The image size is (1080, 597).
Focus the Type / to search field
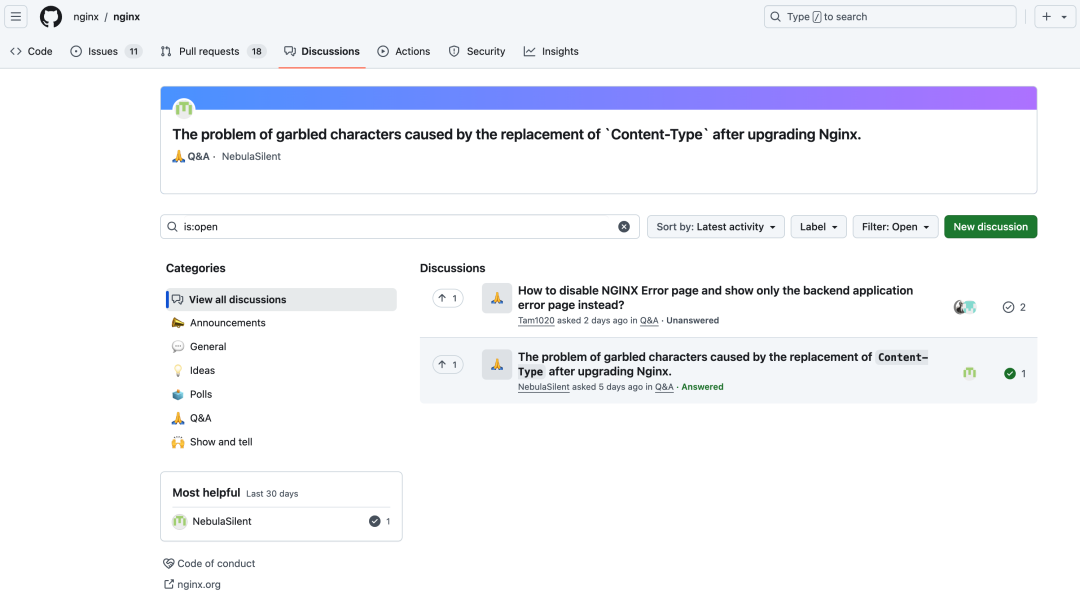coord(890,17)
